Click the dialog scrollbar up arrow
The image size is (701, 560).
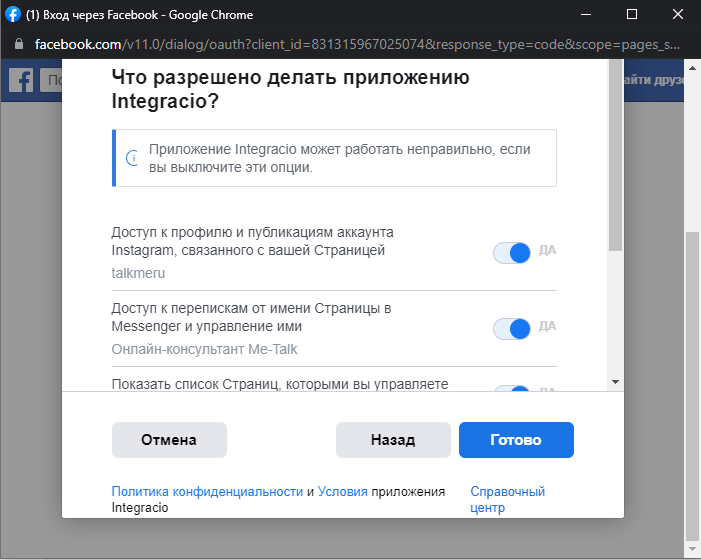click(x=616, y=68)
